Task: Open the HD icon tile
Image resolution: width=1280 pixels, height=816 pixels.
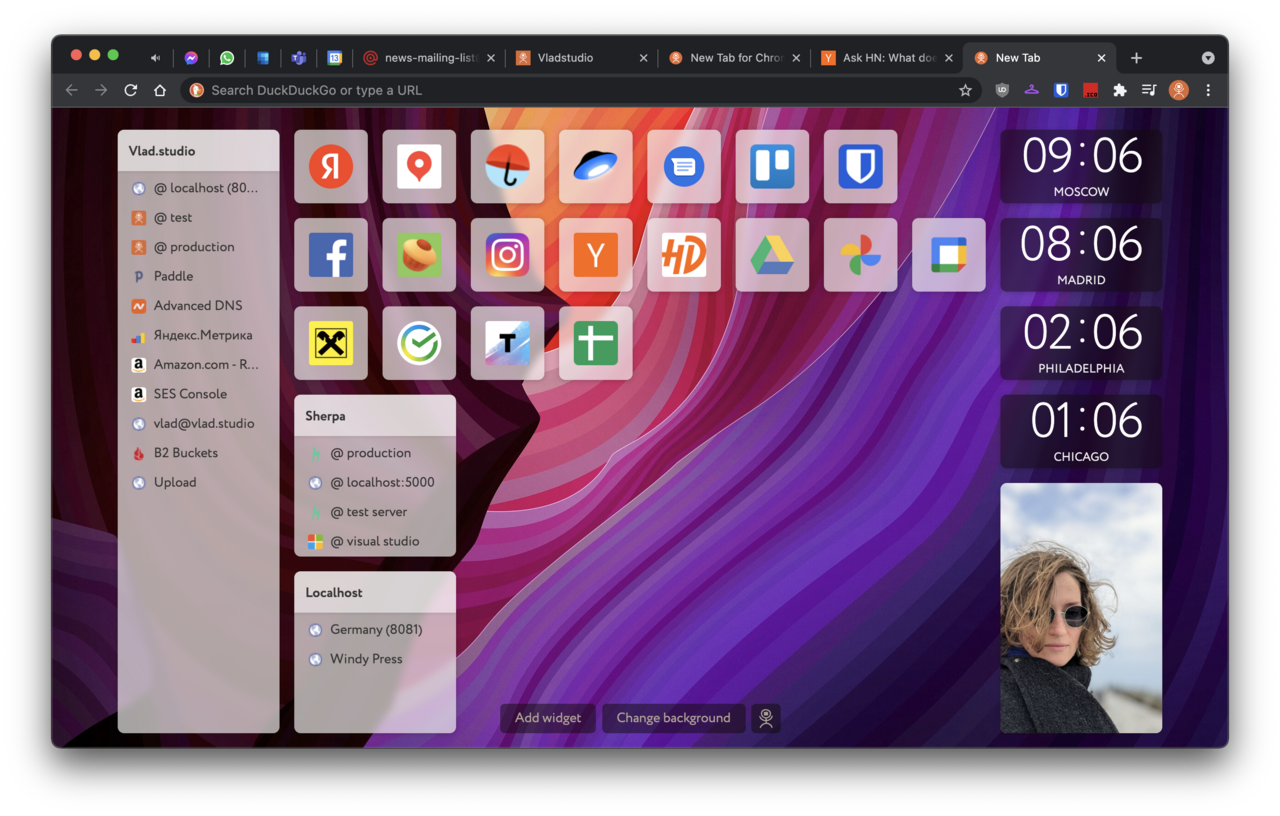Action: 684,255
